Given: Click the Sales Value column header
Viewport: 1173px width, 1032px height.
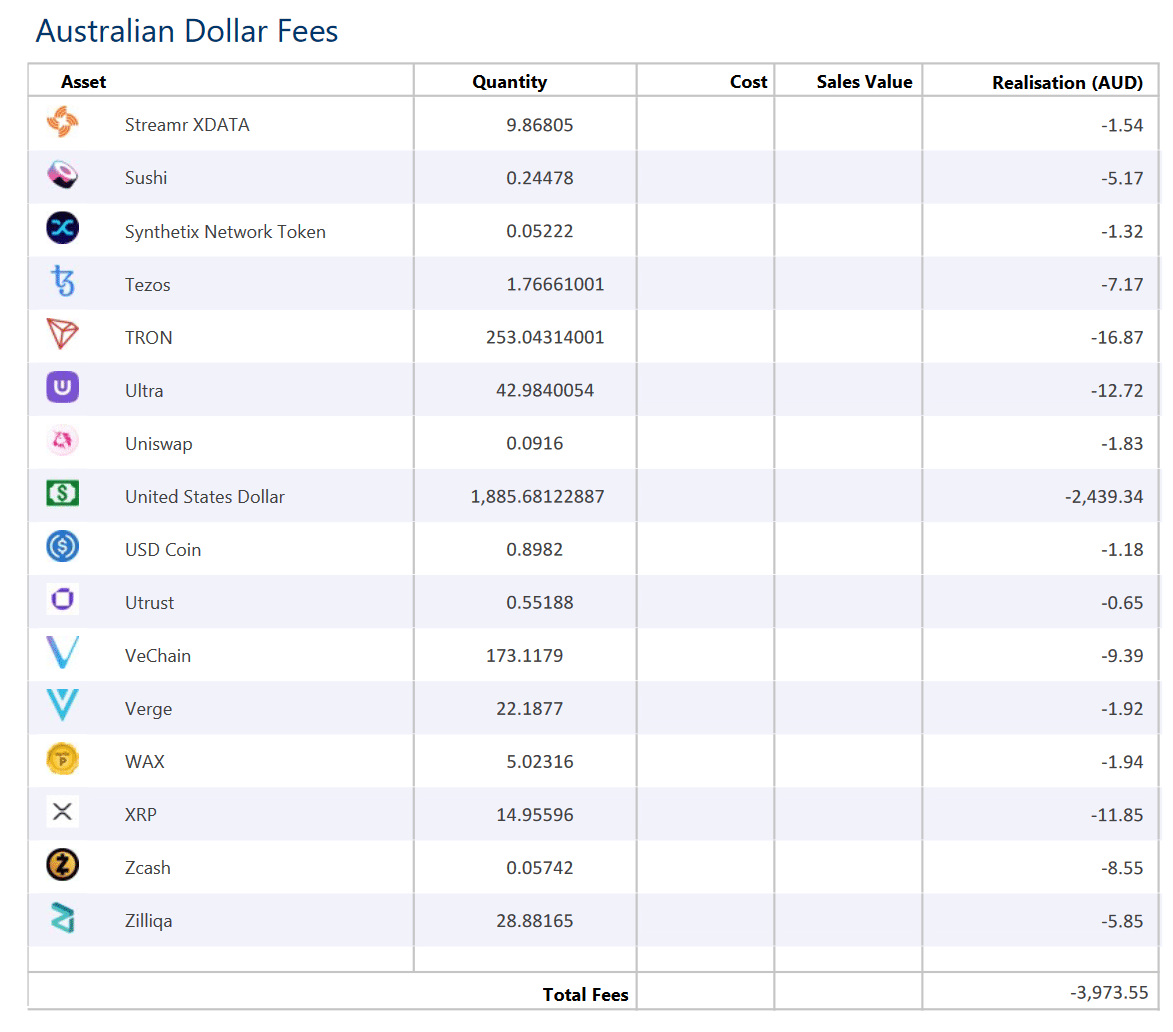Looking at the screenshot, I should click(x=864, y=82).
